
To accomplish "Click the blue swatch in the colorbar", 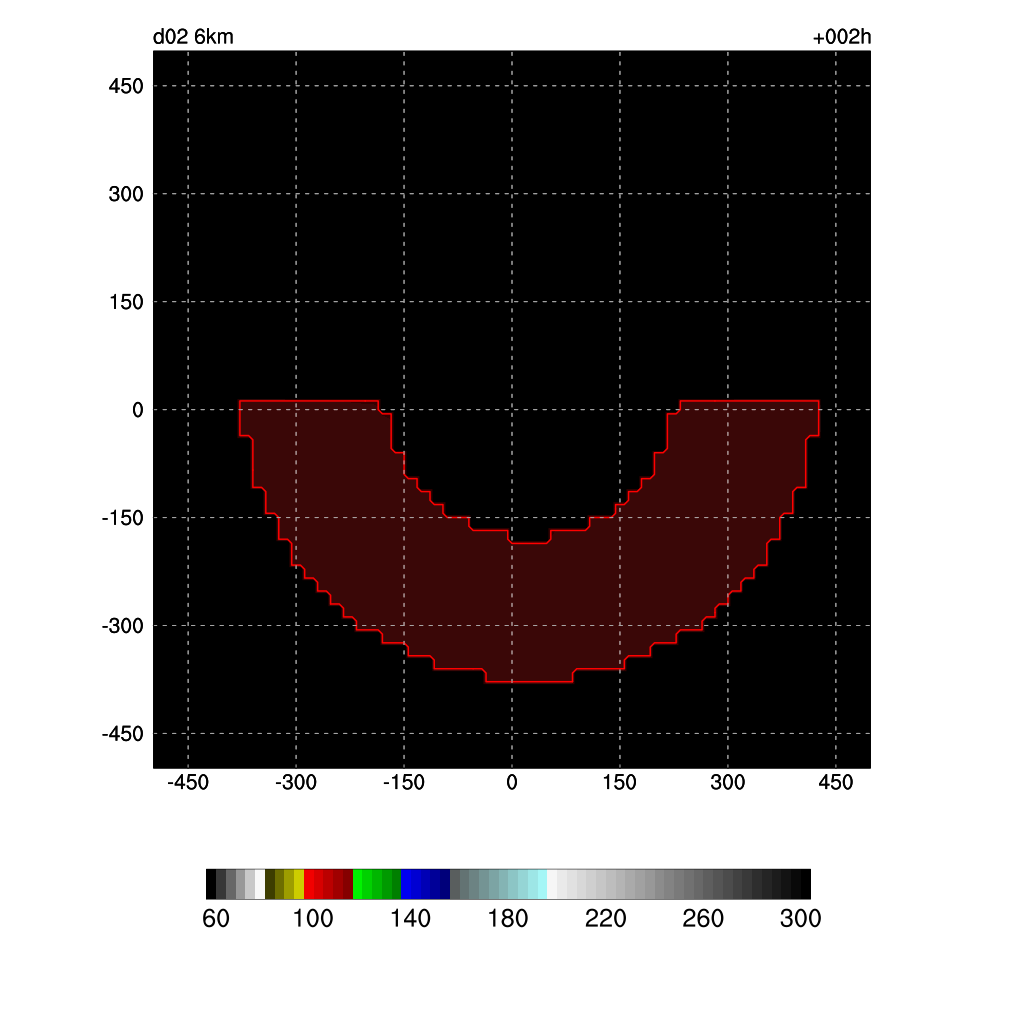I will click(410, 884).
